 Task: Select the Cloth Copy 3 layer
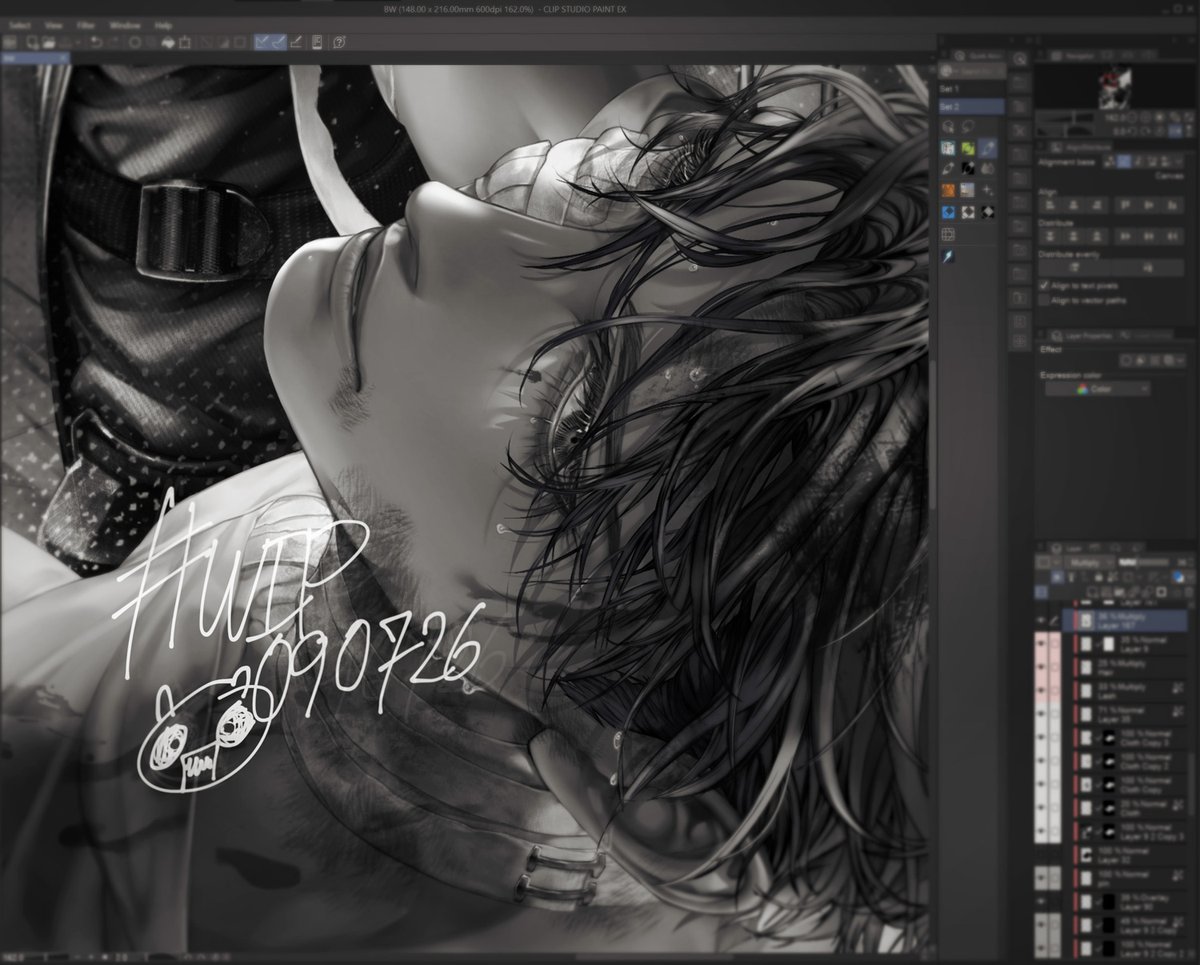coord(1131,738)
